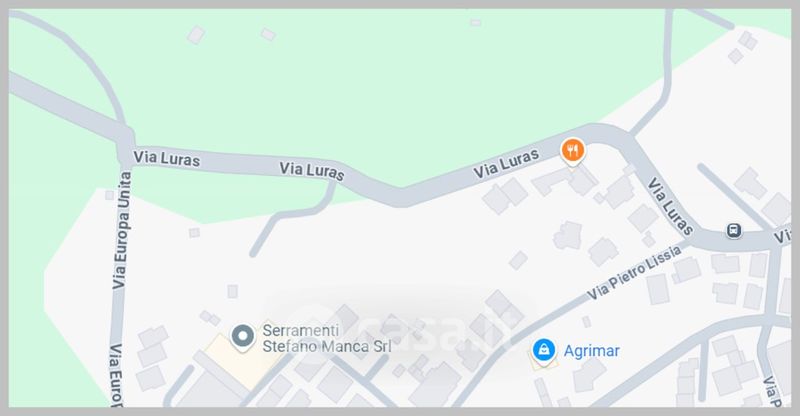Open Serramenti Stefano Manca Srl label
The image size is (800, 416).
tap(327, 338)
